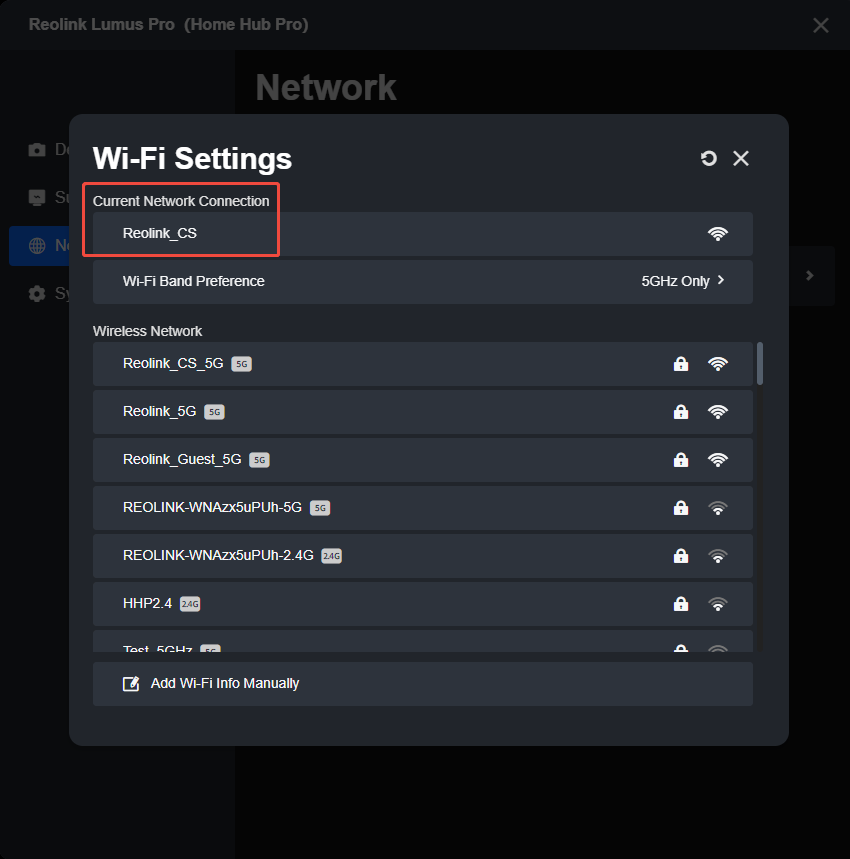Select the globe Network sidebar item
Screen dimensions: 850x859
39,245
